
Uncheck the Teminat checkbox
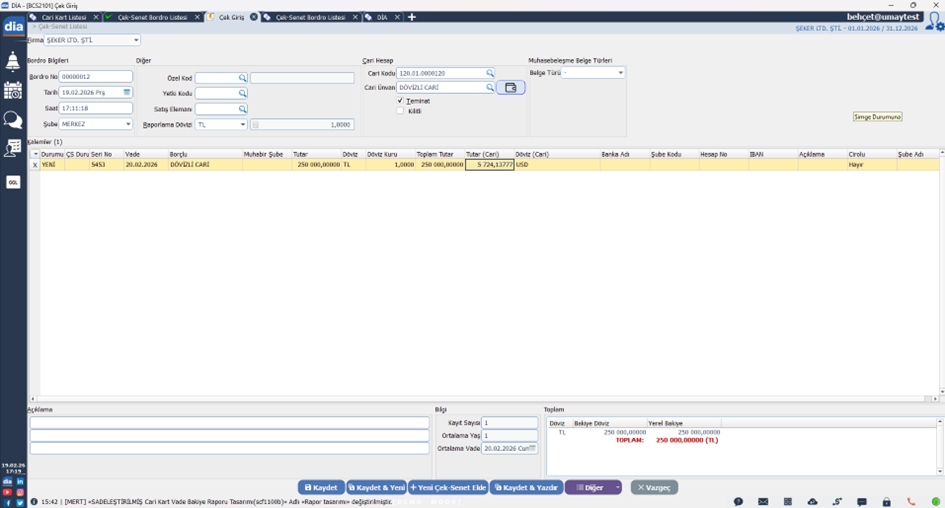[401, 101]
